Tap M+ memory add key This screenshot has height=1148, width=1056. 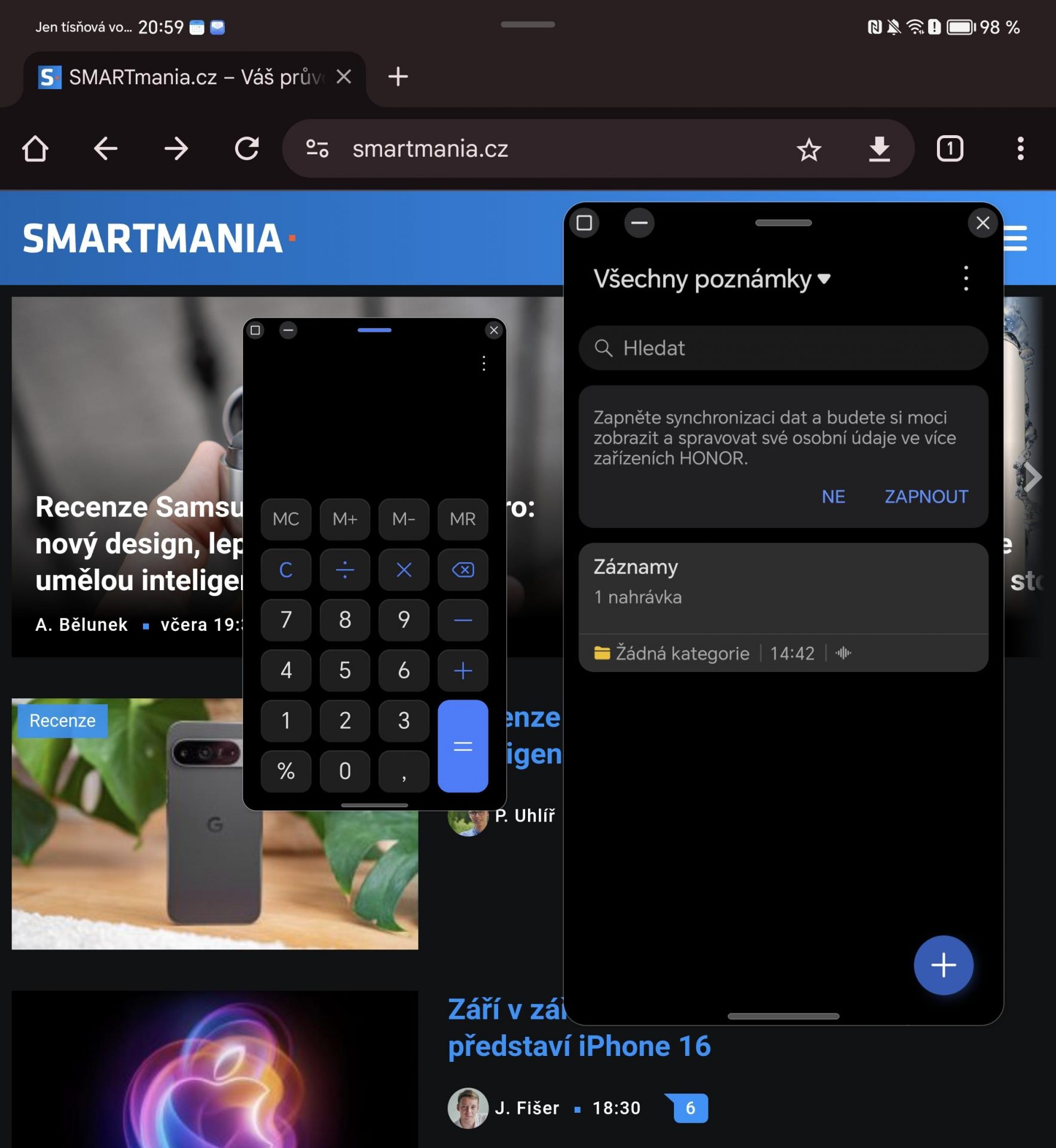[x=345, y=519]
